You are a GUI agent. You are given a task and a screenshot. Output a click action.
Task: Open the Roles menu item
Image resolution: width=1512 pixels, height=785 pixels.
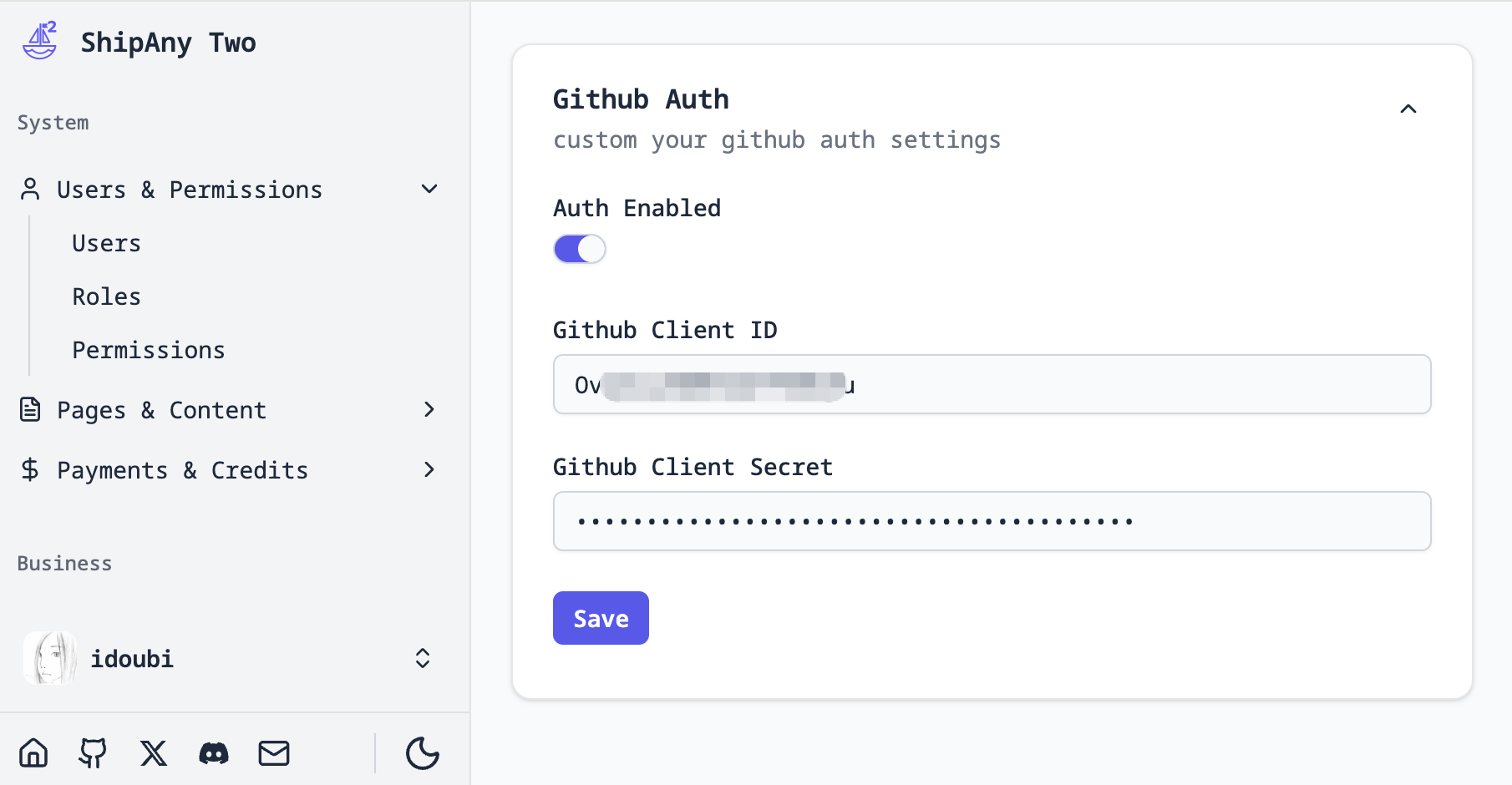(107, 297)
